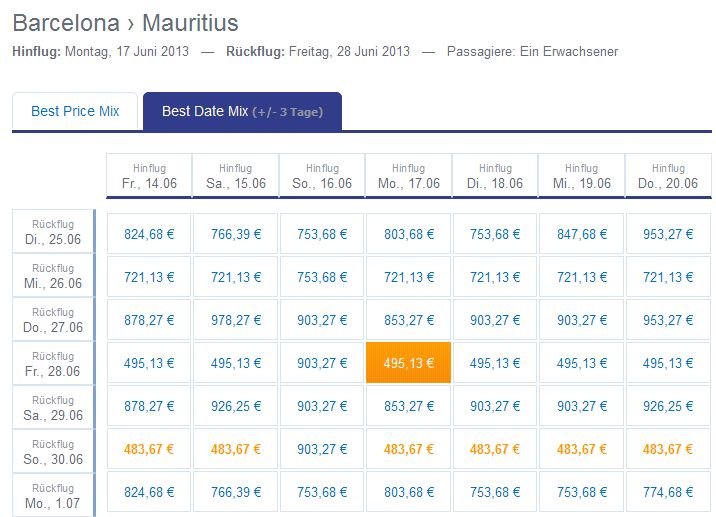The image size is (716, 517).
Task: Click Hinflug So., 16.06 column header
Action: pos(322,176)
